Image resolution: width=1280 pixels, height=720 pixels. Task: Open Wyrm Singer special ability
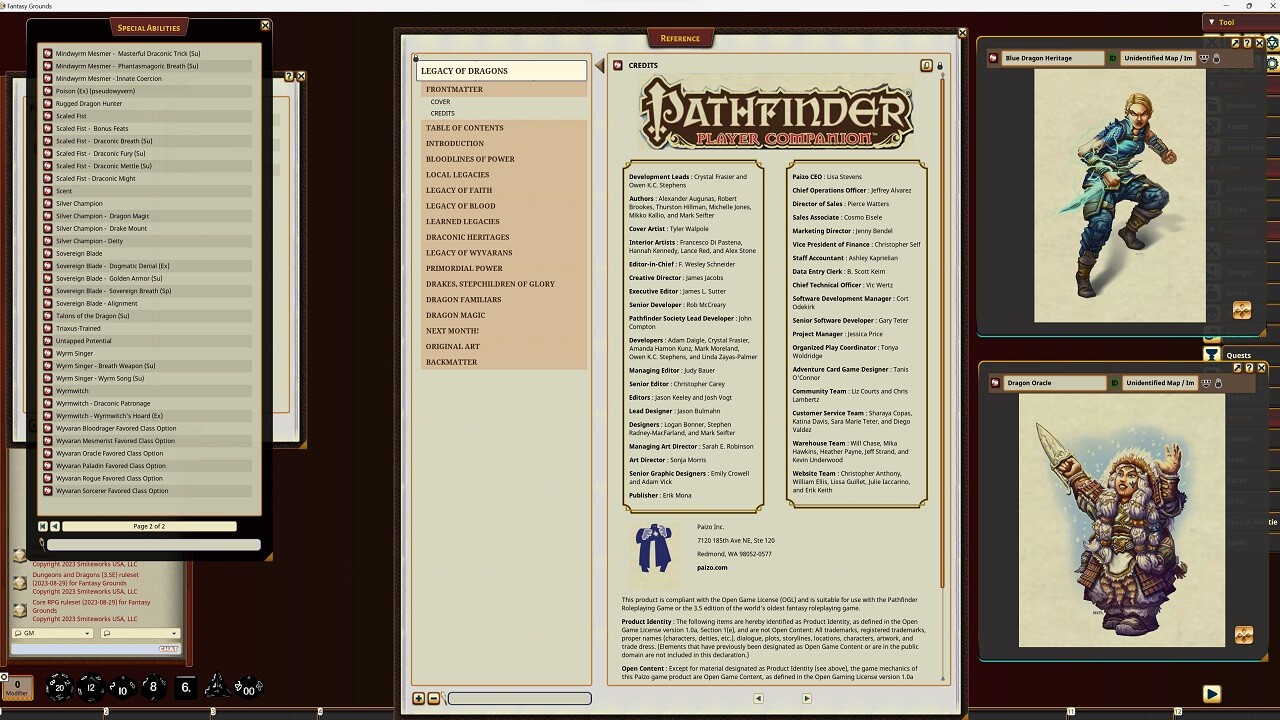pyautogui.click(x=74, y=353)
